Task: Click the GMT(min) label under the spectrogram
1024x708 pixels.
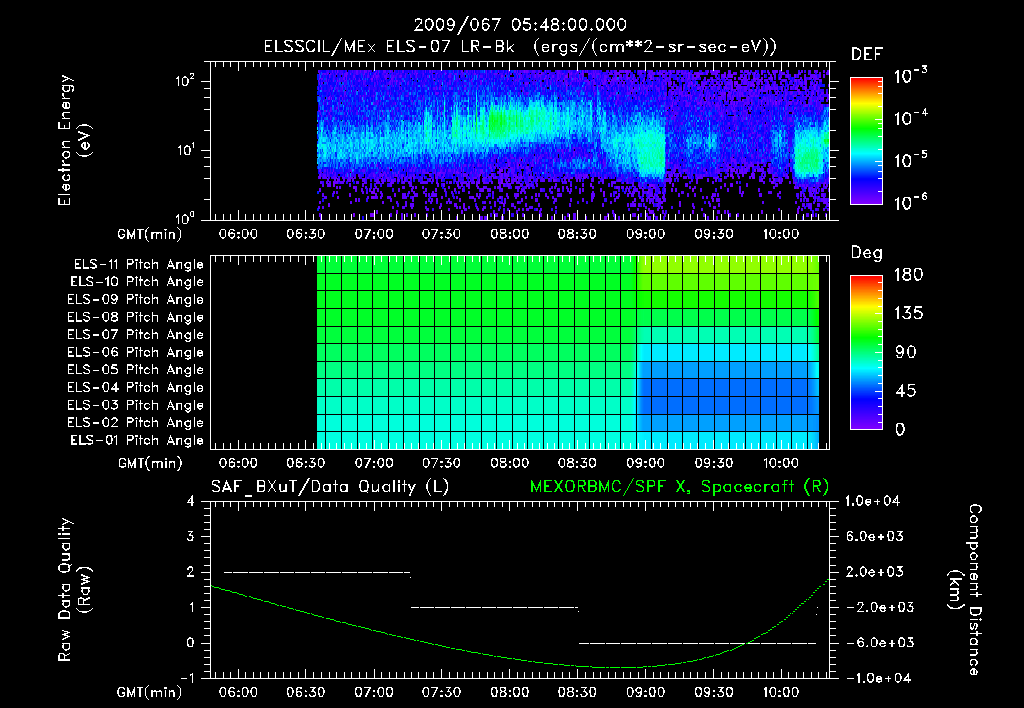Action: point(150,234)
